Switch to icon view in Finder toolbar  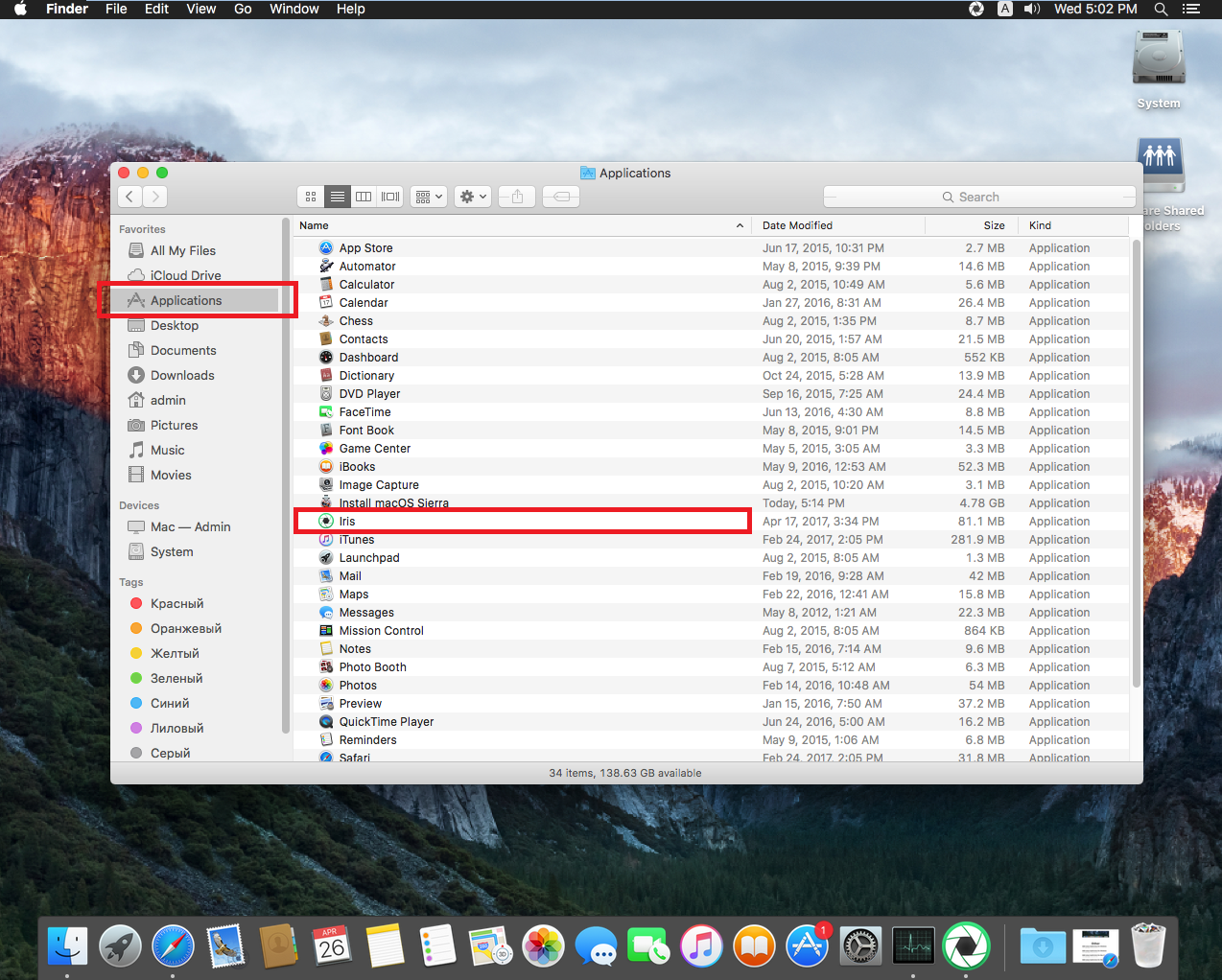[311, 197]
